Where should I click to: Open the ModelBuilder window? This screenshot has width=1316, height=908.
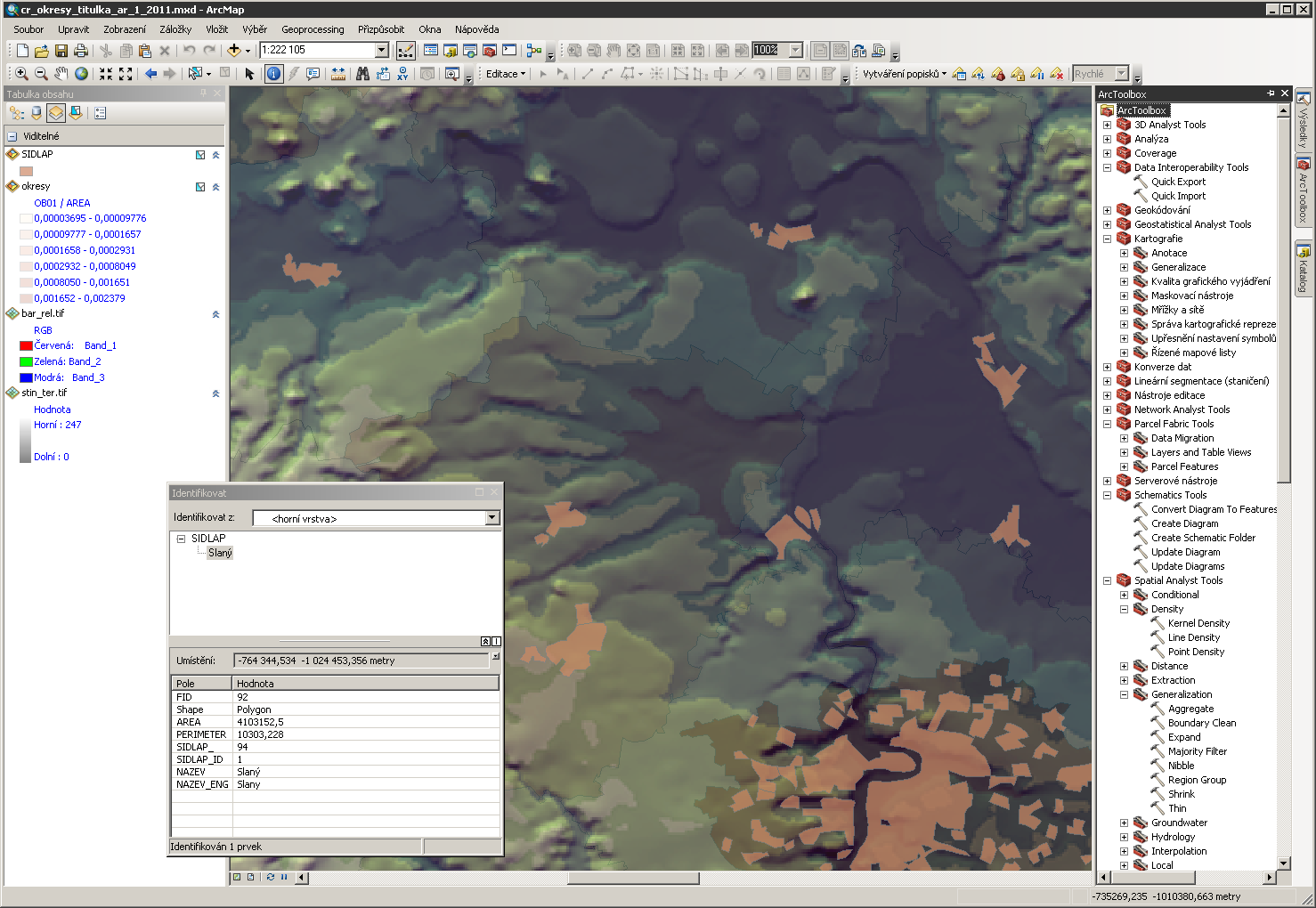point(533,51)
